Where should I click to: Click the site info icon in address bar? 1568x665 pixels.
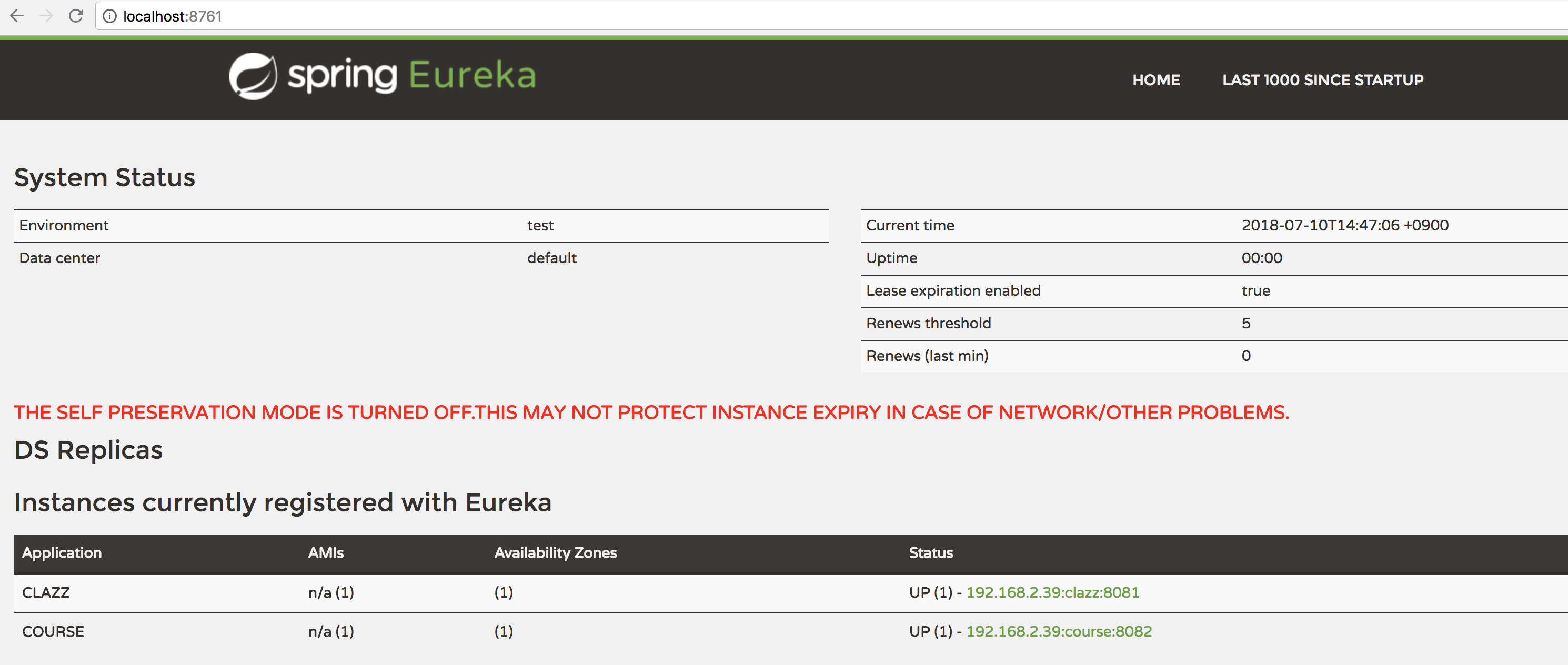109,16
